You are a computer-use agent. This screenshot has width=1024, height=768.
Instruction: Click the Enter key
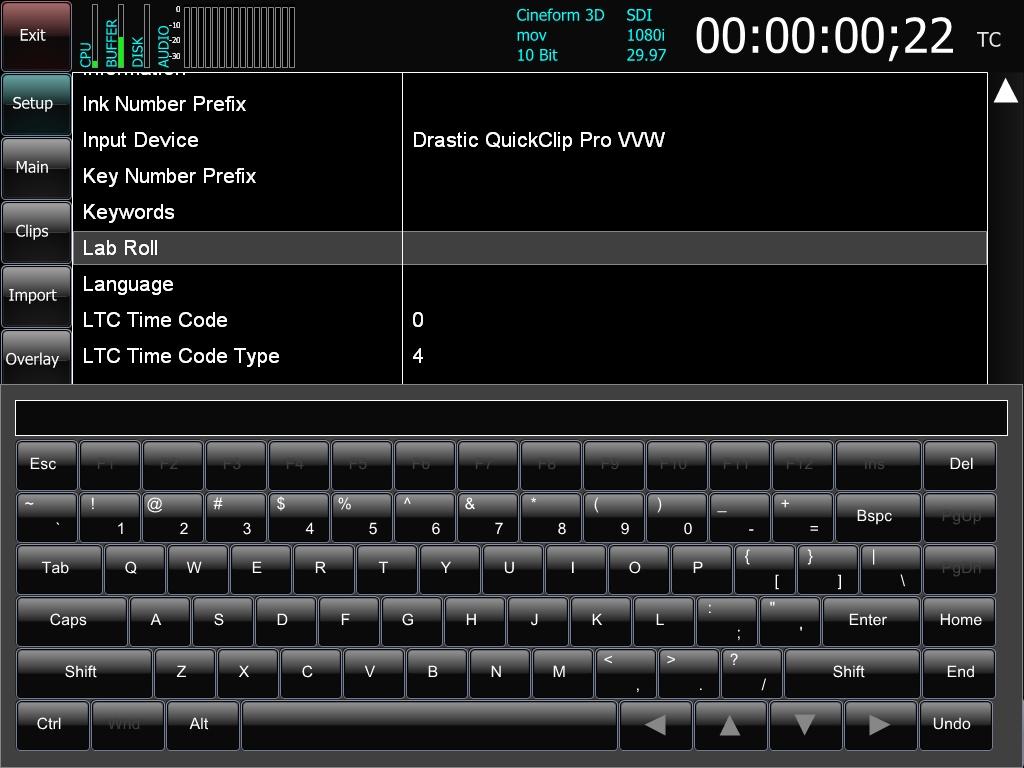[871, 620]
